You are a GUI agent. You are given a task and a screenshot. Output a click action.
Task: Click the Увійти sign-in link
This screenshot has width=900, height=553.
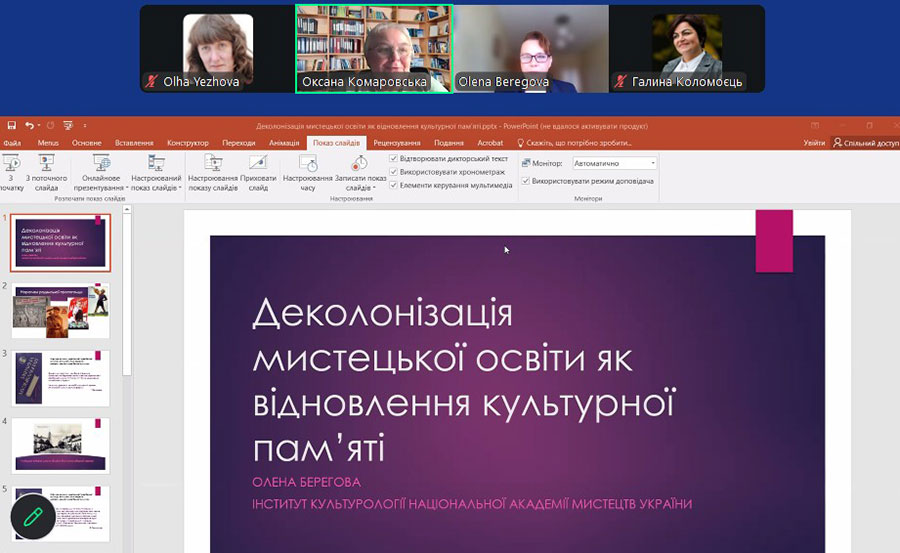click(x=814, y=143)
